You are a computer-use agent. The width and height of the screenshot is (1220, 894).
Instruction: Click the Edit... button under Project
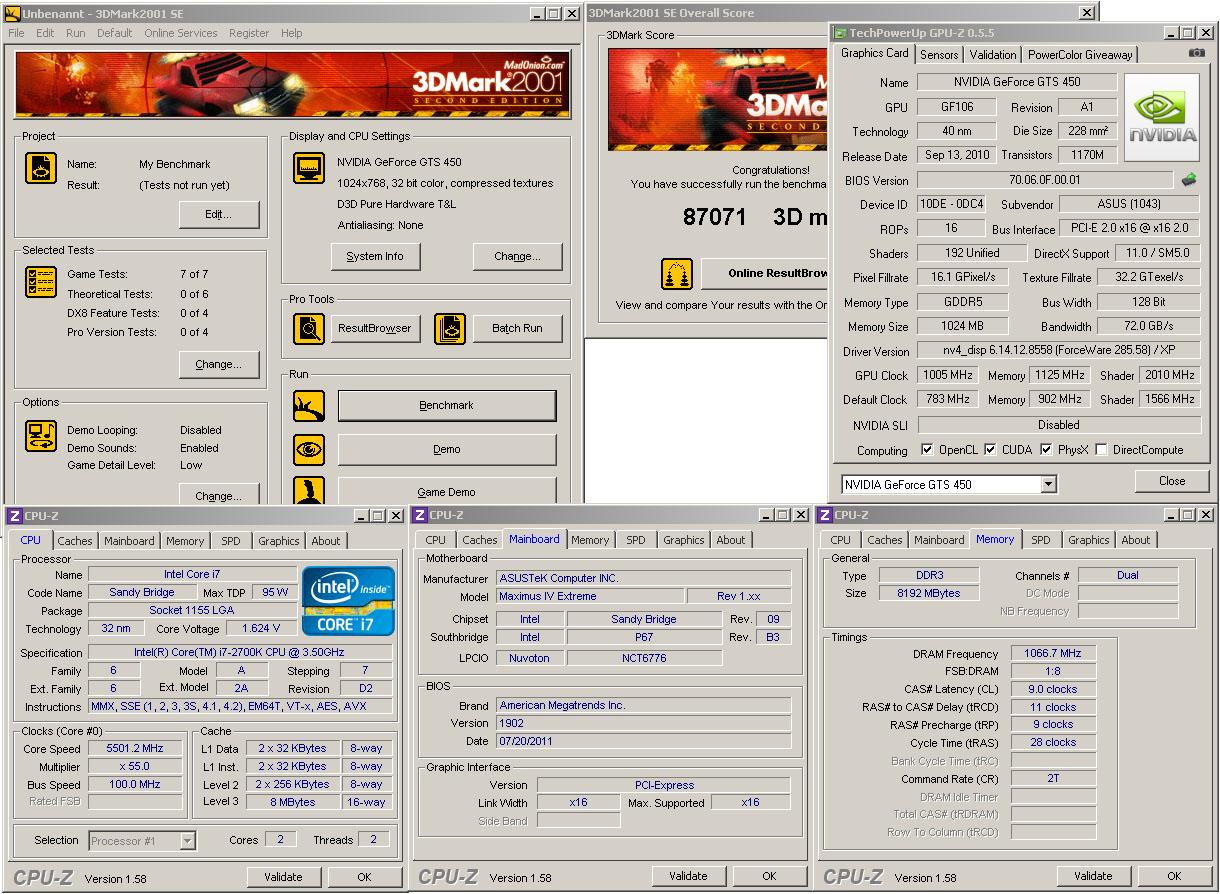coord(219,215)
